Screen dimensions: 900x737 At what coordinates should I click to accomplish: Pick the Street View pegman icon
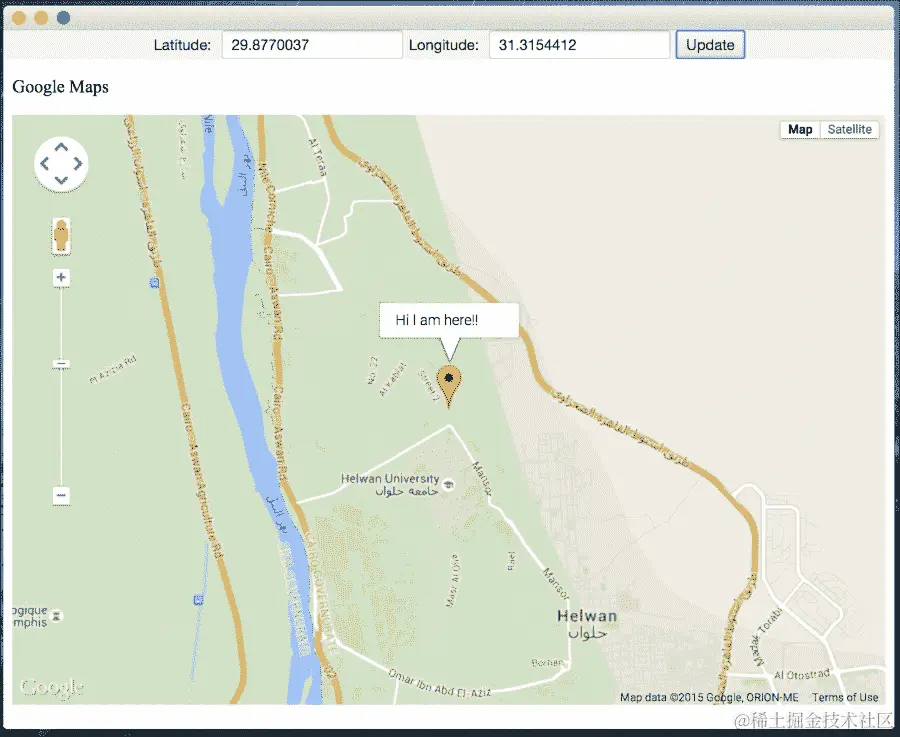[61, 235]
